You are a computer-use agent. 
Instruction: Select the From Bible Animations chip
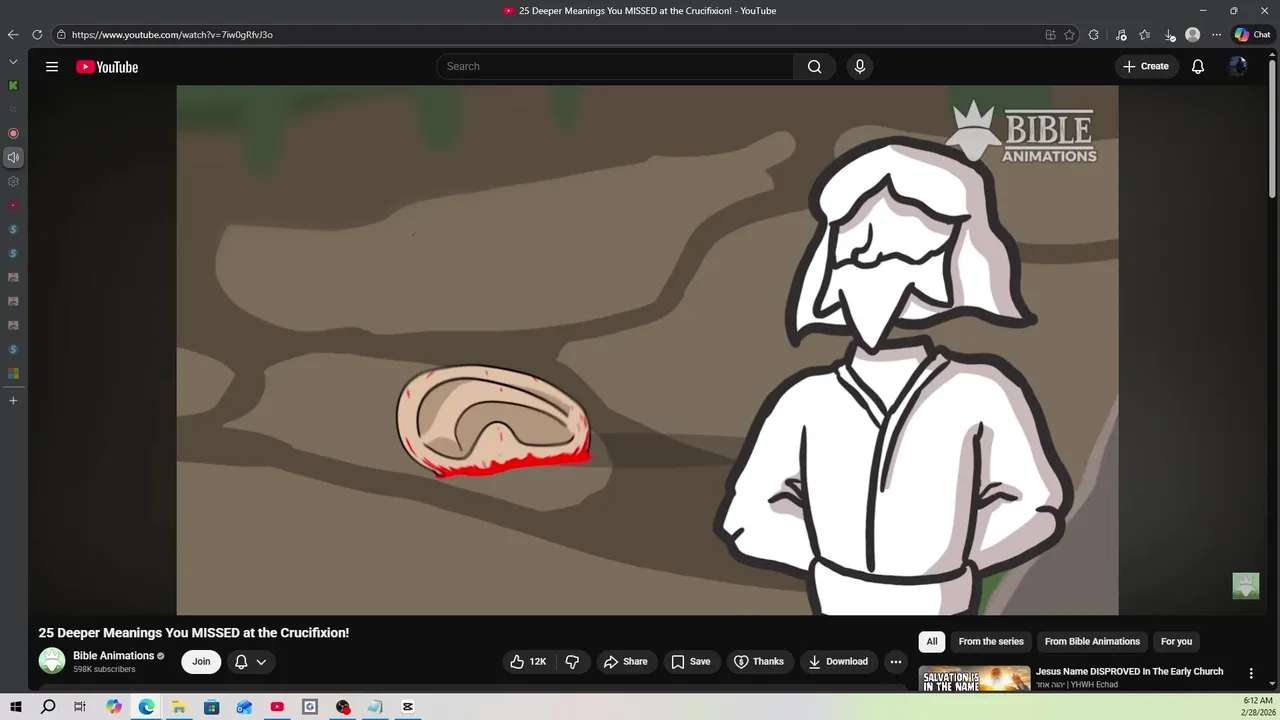(x=1092, y=642)
